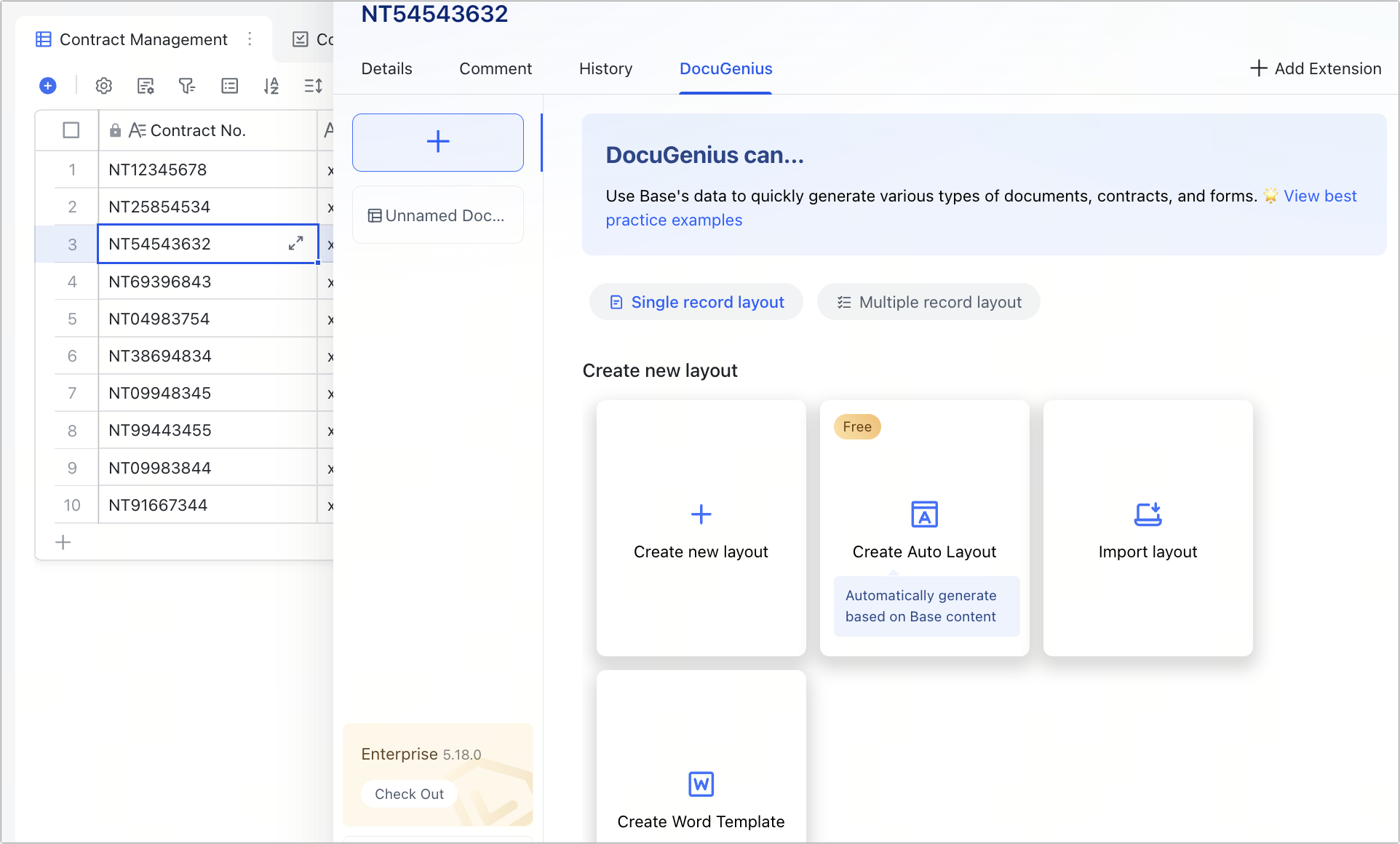Click the grouping list icon in the toolbar
Viewport: 1400px width, 844px height.
tap(229, 85)
